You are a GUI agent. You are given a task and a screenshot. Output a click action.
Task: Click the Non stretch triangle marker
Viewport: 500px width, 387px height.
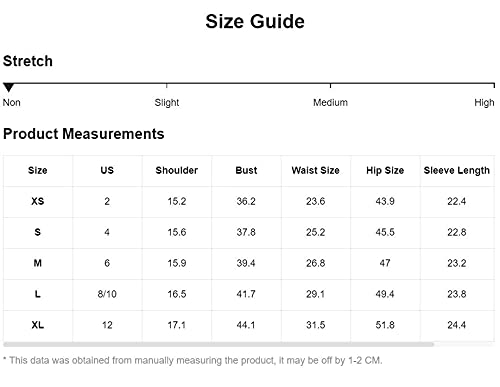9,88
